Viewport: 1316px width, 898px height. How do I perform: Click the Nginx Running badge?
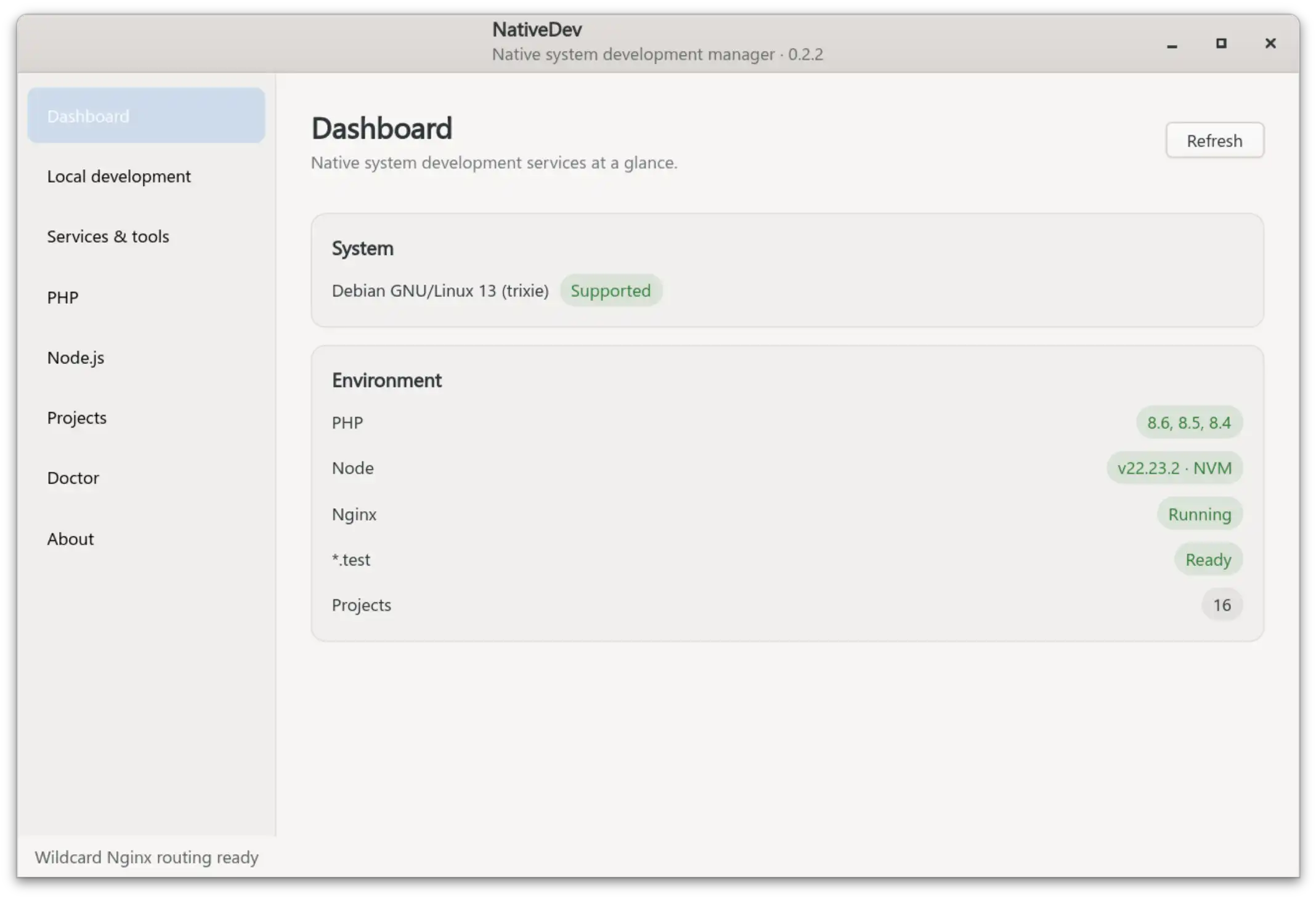click(1200, 514)
